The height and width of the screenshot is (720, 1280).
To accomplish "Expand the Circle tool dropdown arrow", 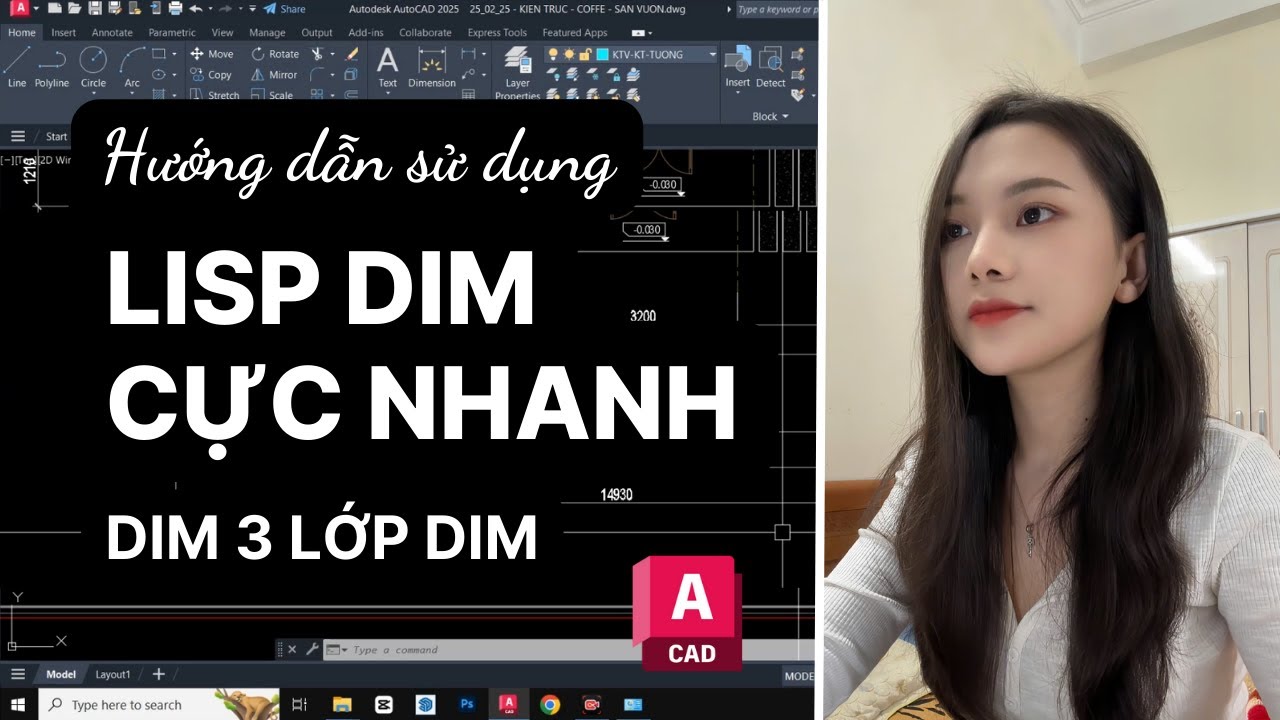I will pos(93,93).
